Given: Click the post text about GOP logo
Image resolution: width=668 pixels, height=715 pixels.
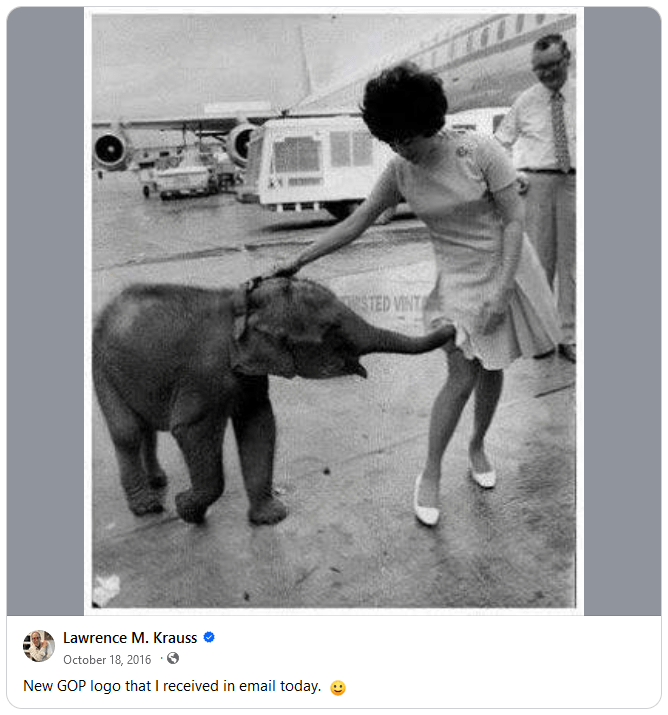Looking at the screenshot, I should coord(172,687).
